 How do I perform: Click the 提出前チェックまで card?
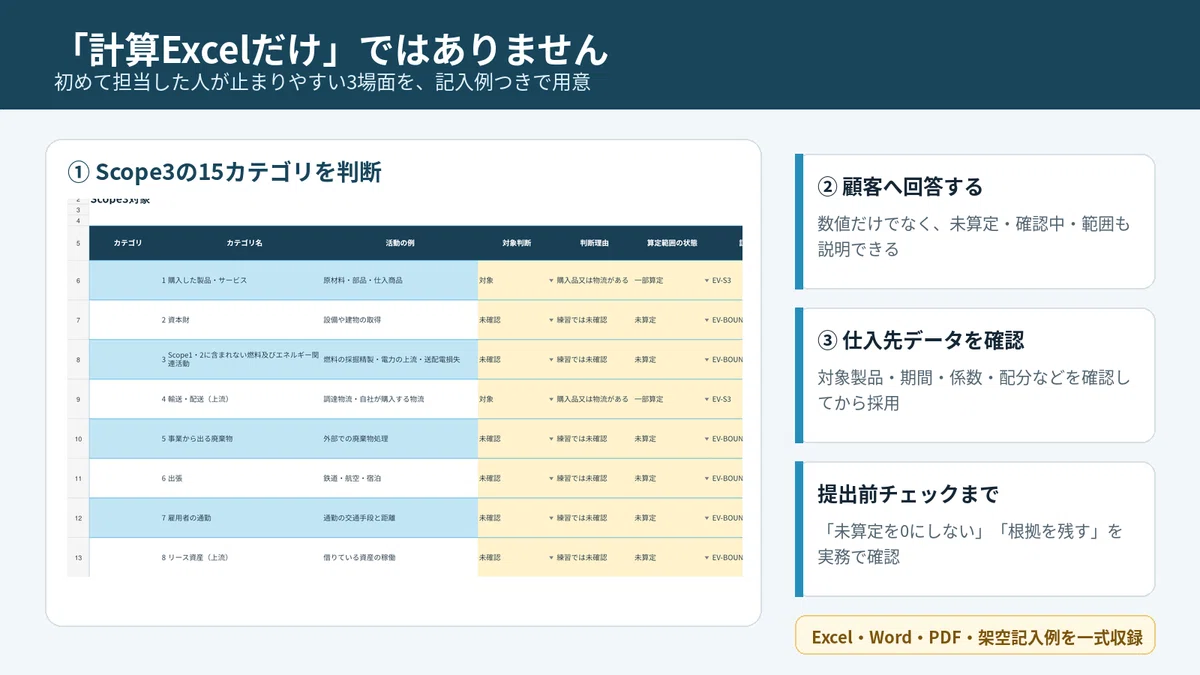[975, 529]
